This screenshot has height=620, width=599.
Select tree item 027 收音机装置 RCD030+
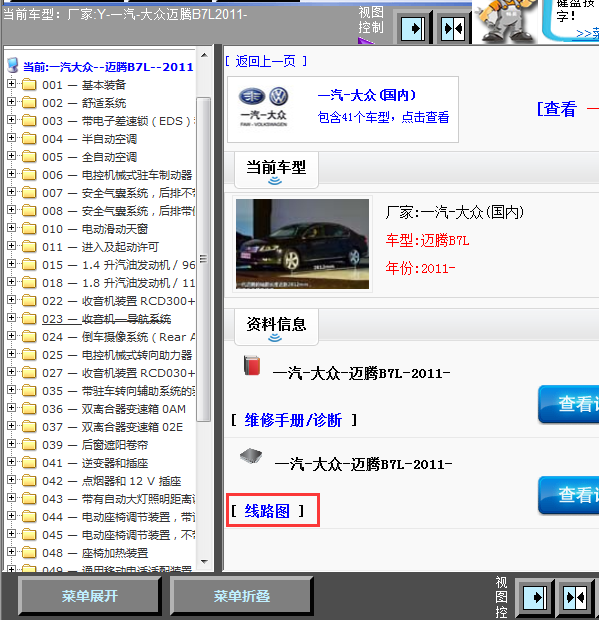(x=119, y=372)
